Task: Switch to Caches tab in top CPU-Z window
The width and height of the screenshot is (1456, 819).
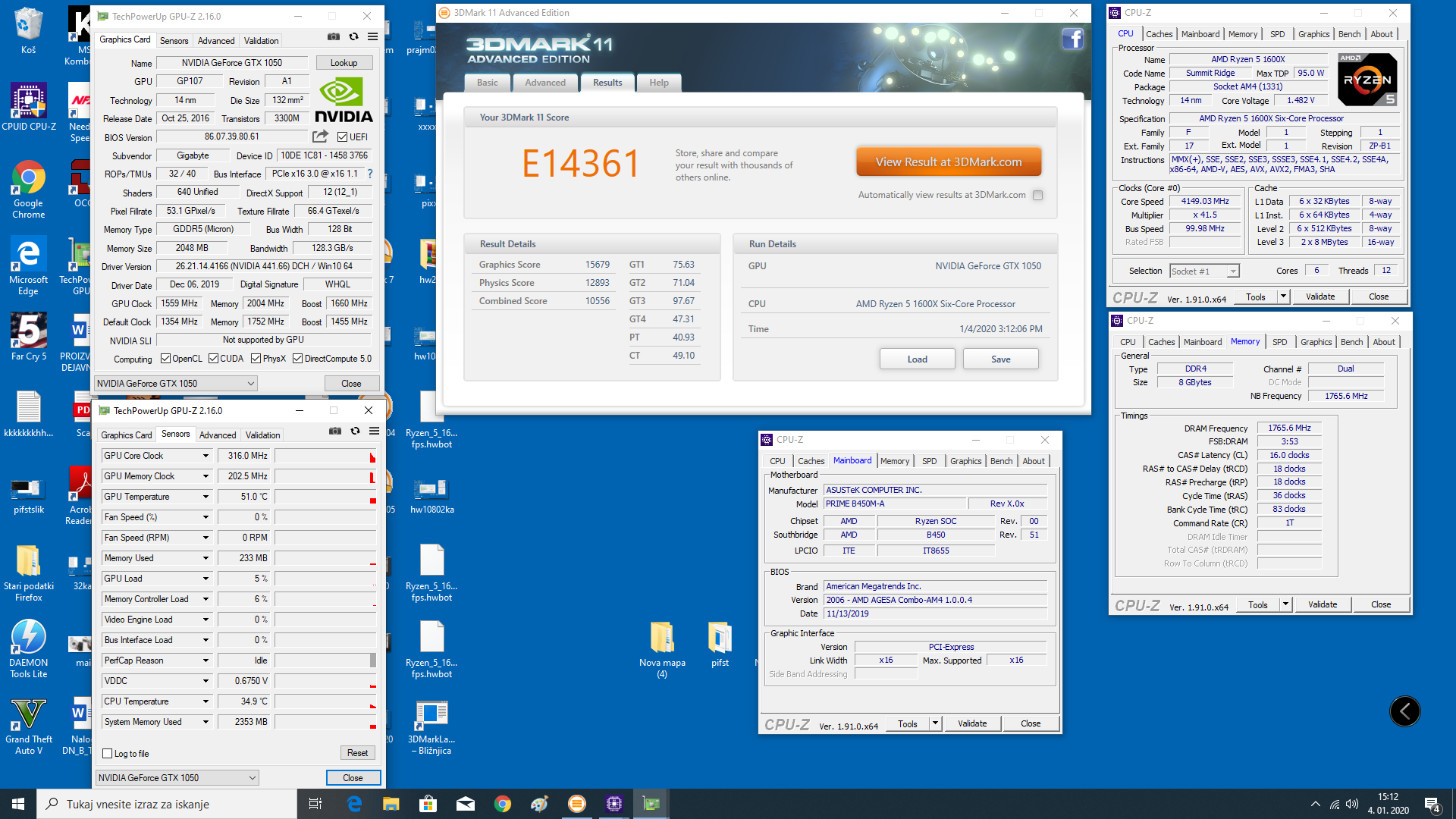Action: (x=1159, y=34)
